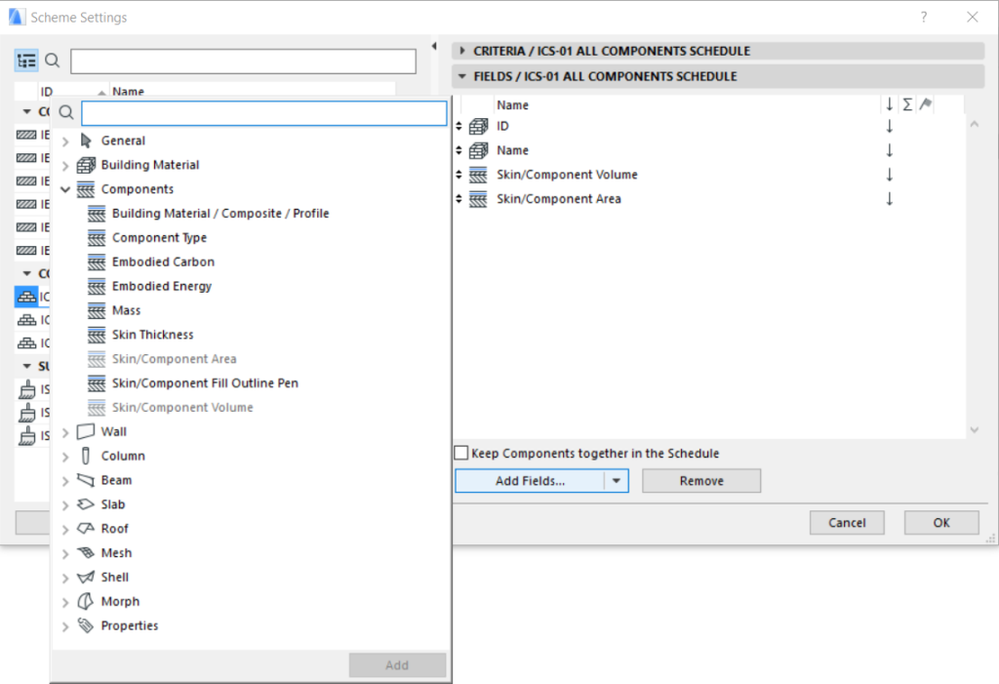Click the Column tool icon in the tree
Screen dimensions: 999x684
86,456
